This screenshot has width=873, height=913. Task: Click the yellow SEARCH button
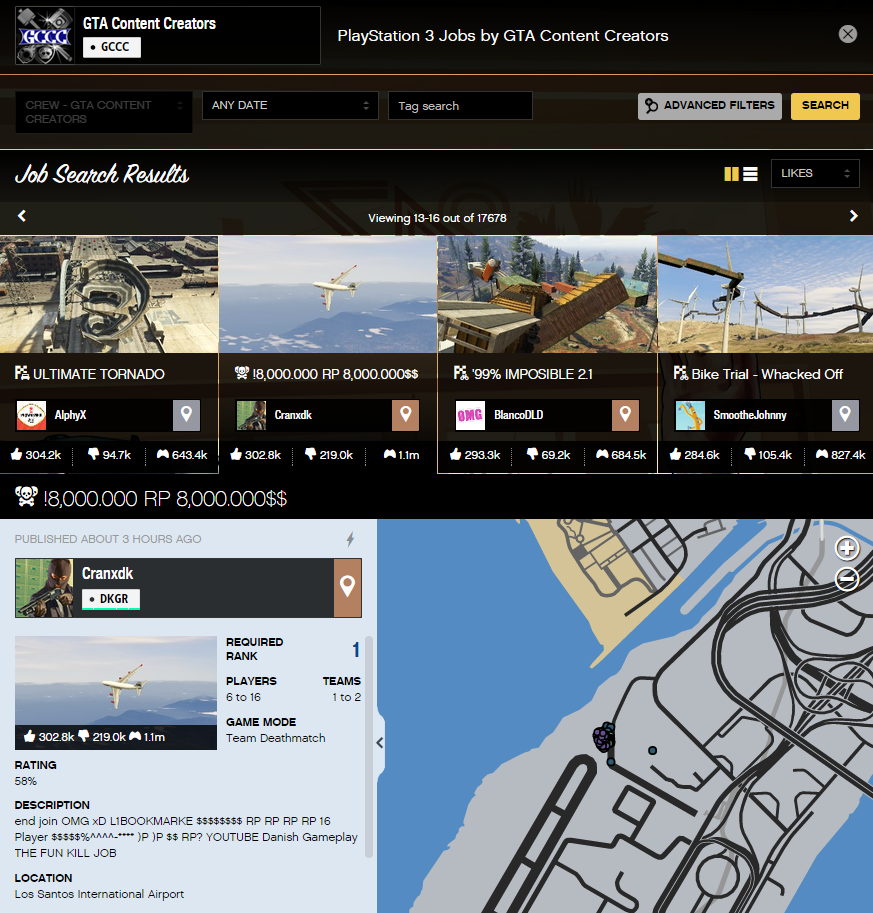(x=824, y=106)
